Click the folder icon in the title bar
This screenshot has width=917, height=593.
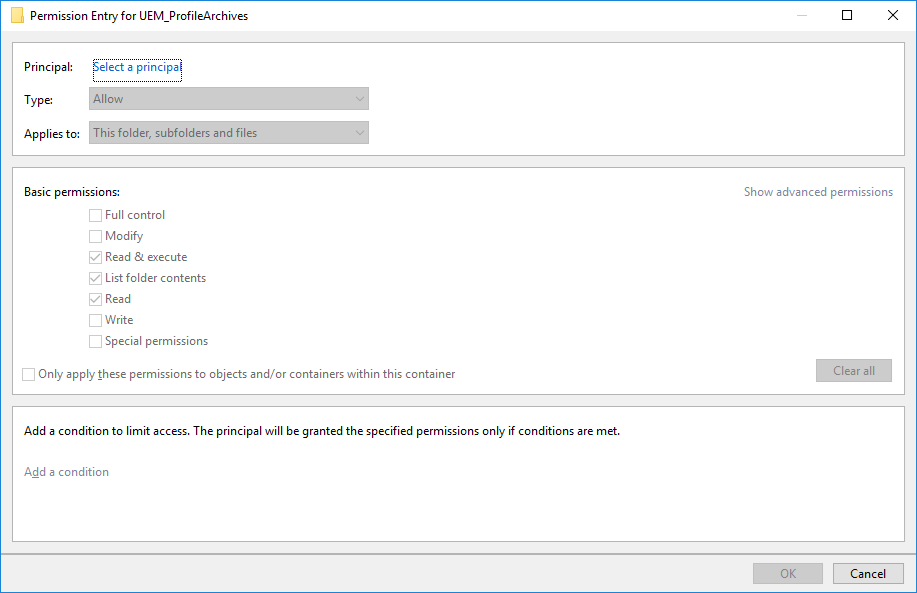(17, 15)
